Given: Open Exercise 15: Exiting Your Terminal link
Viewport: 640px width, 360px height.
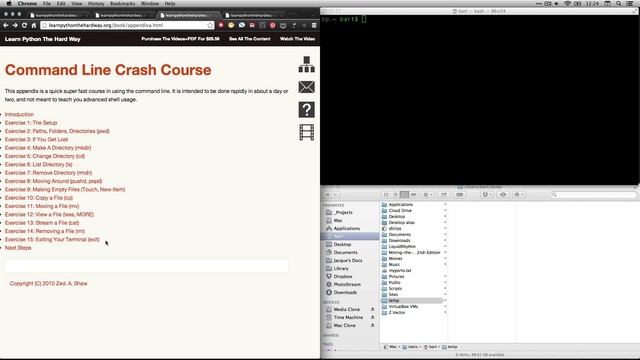Looking at the screenshot, I should click(x=52, y=239).
